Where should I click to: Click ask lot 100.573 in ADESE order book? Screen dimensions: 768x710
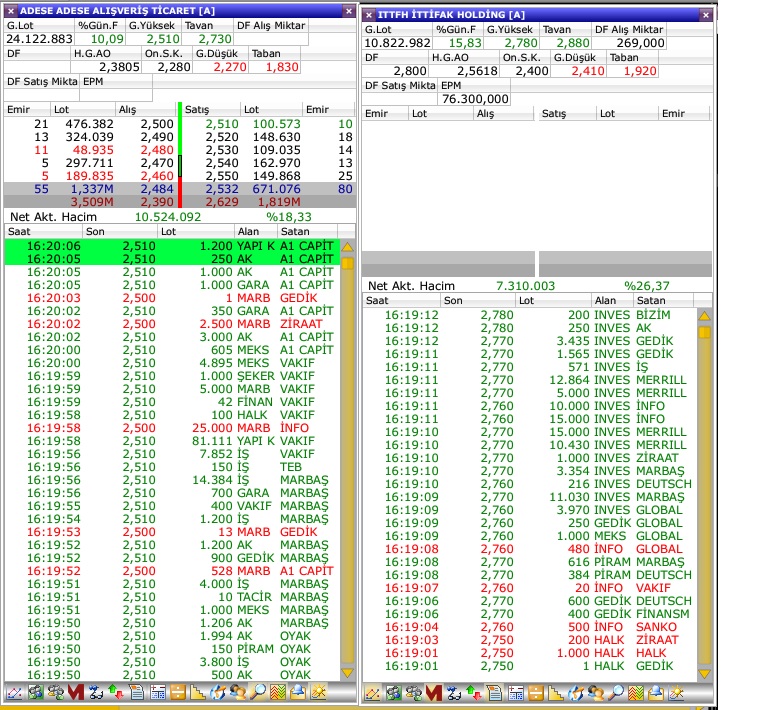pyautogui.click(x=277, y=124)
